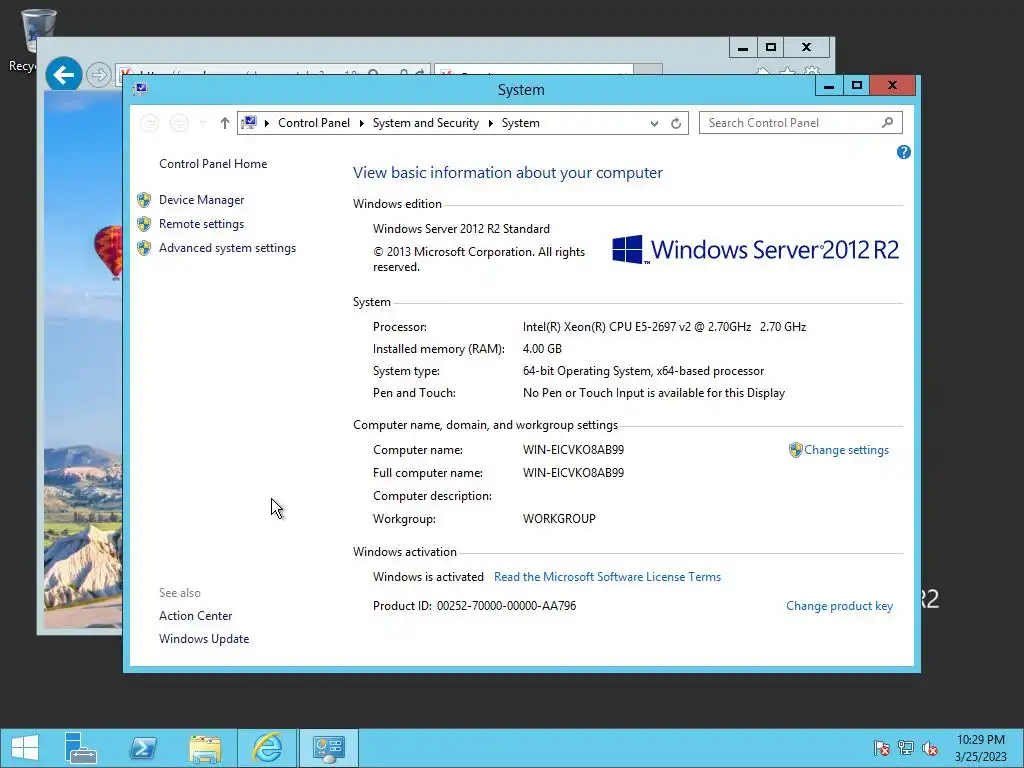Open File Explorer from the taskbar
Image resolution: width=1024 pixels, height=768 pixels.
click(x=205, y=748)
